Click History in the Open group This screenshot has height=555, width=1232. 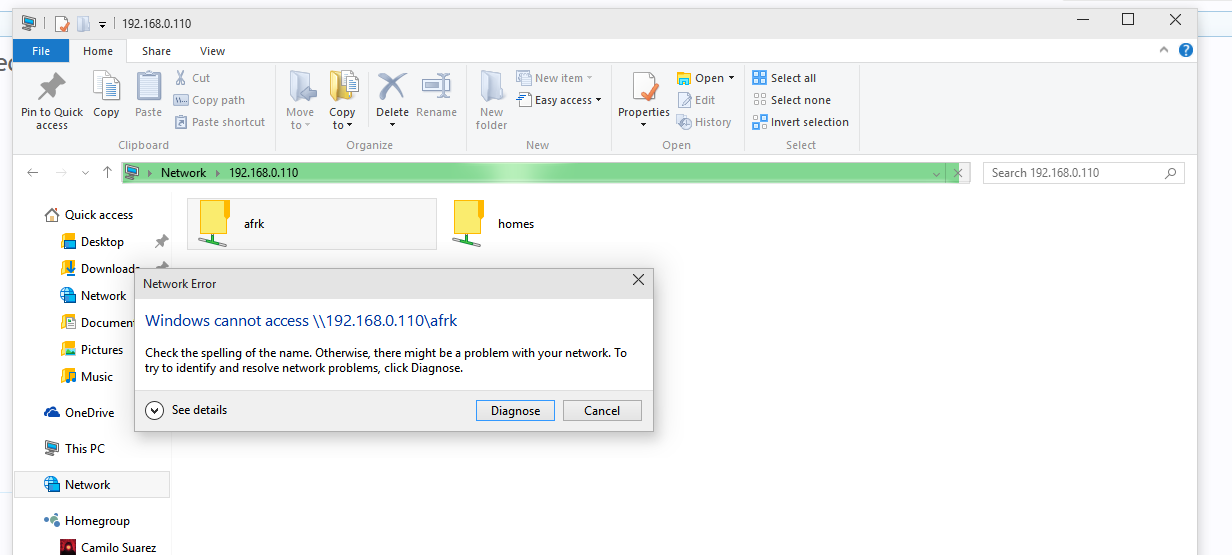[704, 122]
